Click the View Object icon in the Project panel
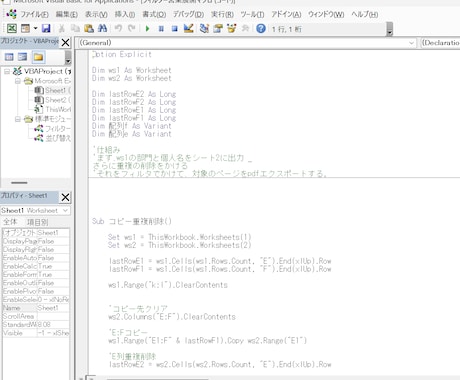 pos(23,57)
